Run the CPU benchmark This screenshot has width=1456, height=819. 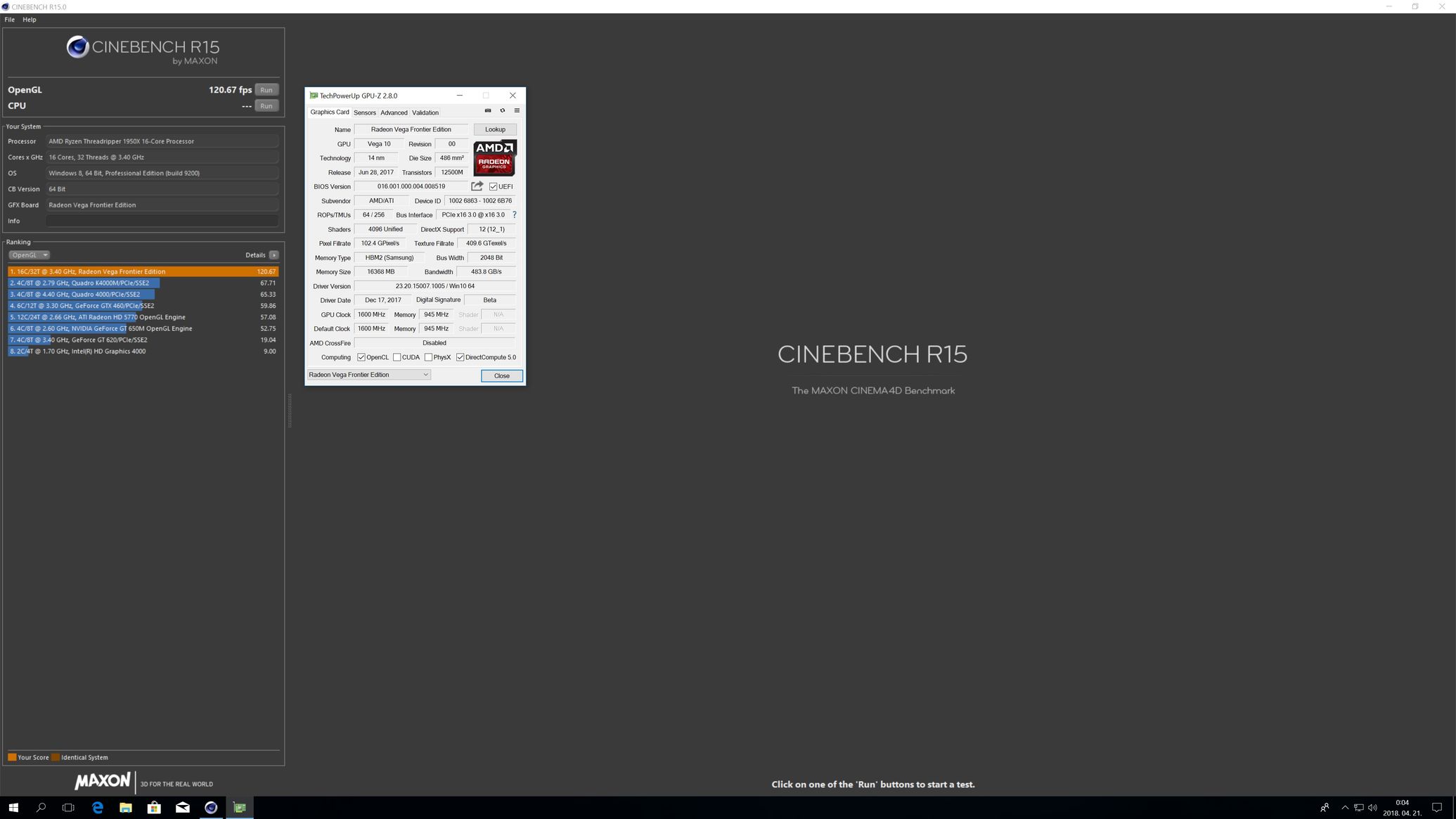pyautogui.click(x=266, y=106)
